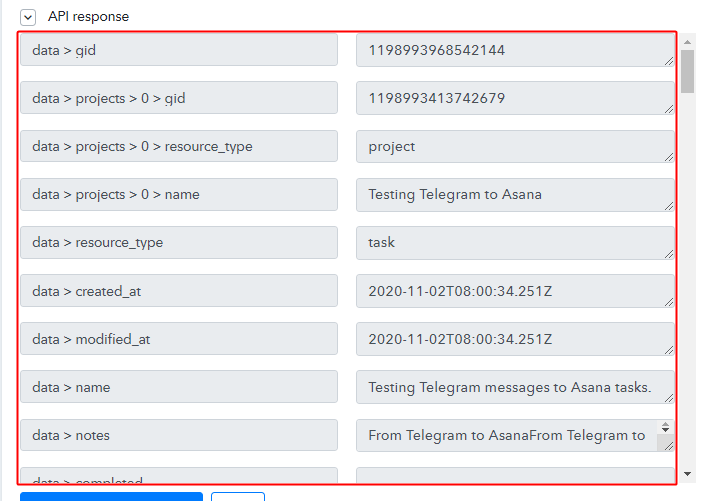Click the scrollbar's up arrow
726x501 pixels.
(688, 42)
